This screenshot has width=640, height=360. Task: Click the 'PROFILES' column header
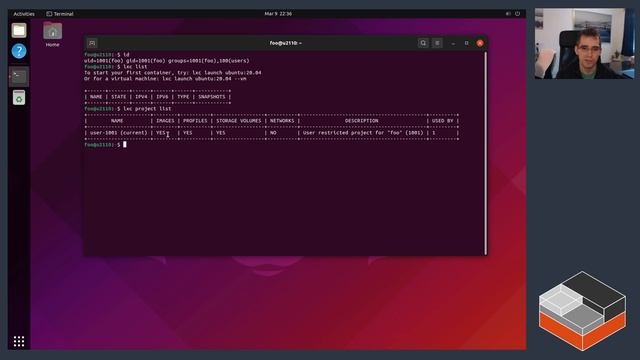pos(195,121)
